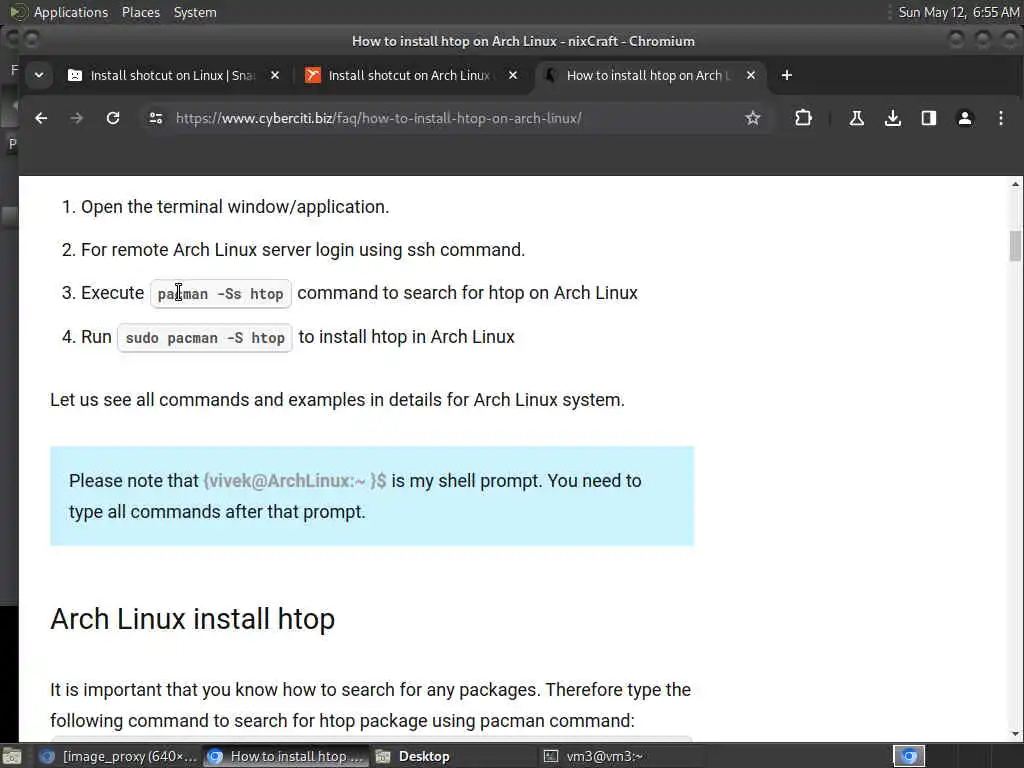Click the scrollbar down arrow
1024x768 pixels.
coord(1015,734)
